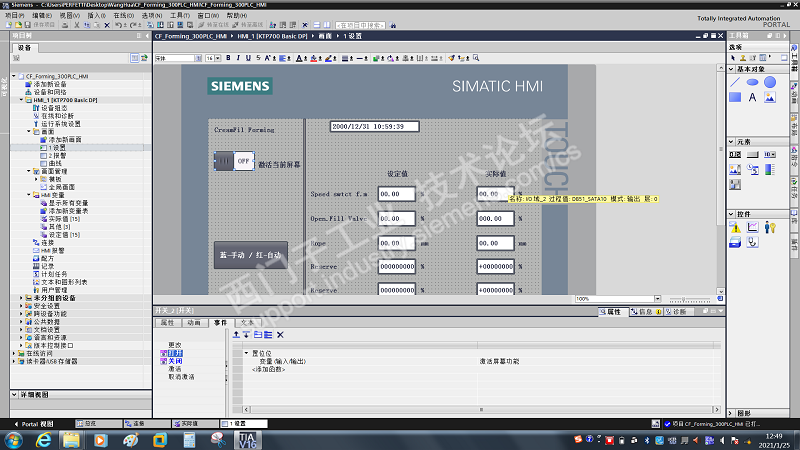Toggle the ON/OFF switch on the HMI screen

tap(234, 161)
